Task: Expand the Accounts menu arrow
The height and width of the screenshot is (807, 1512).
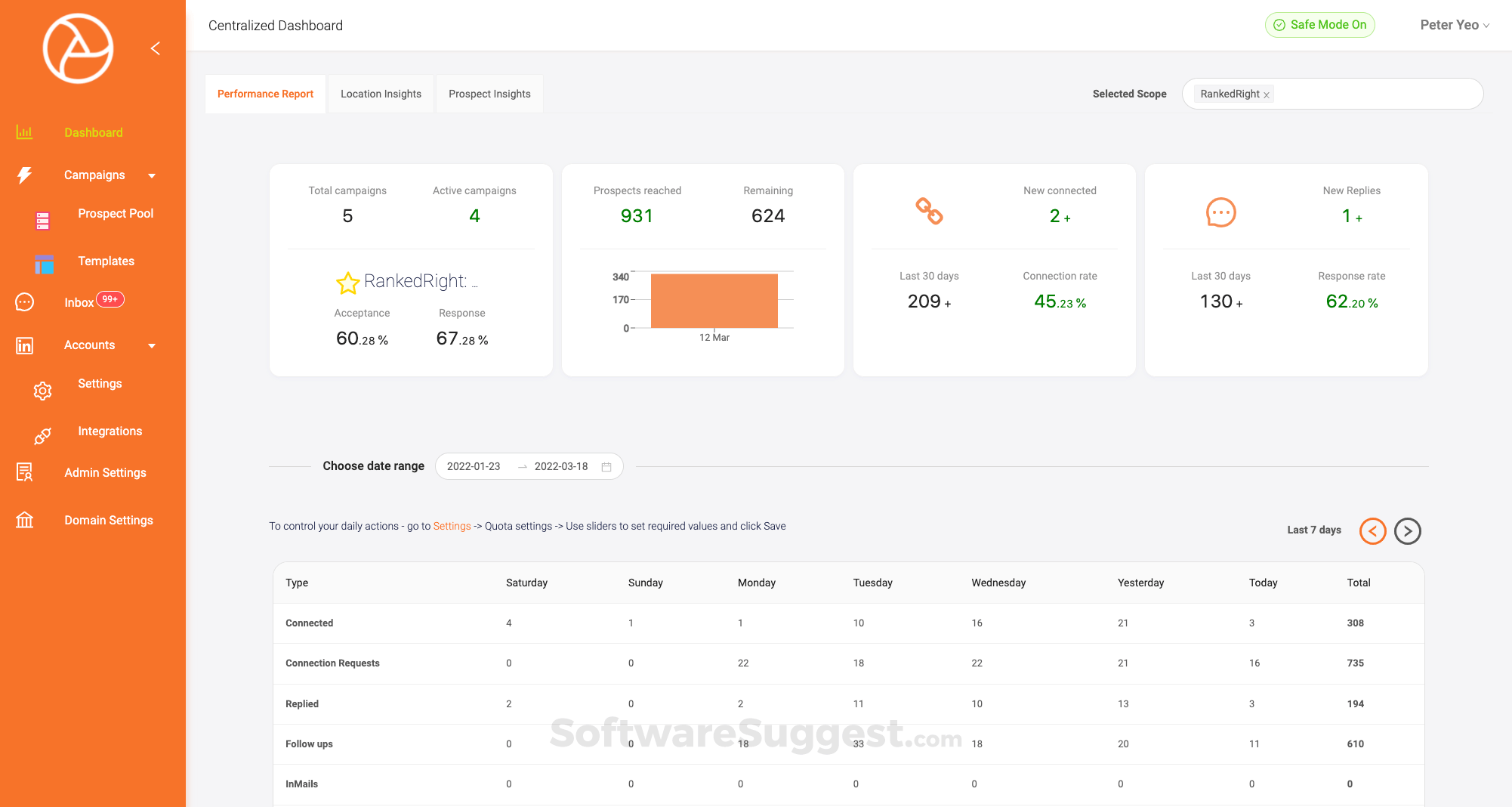Action: pos(152,345)
